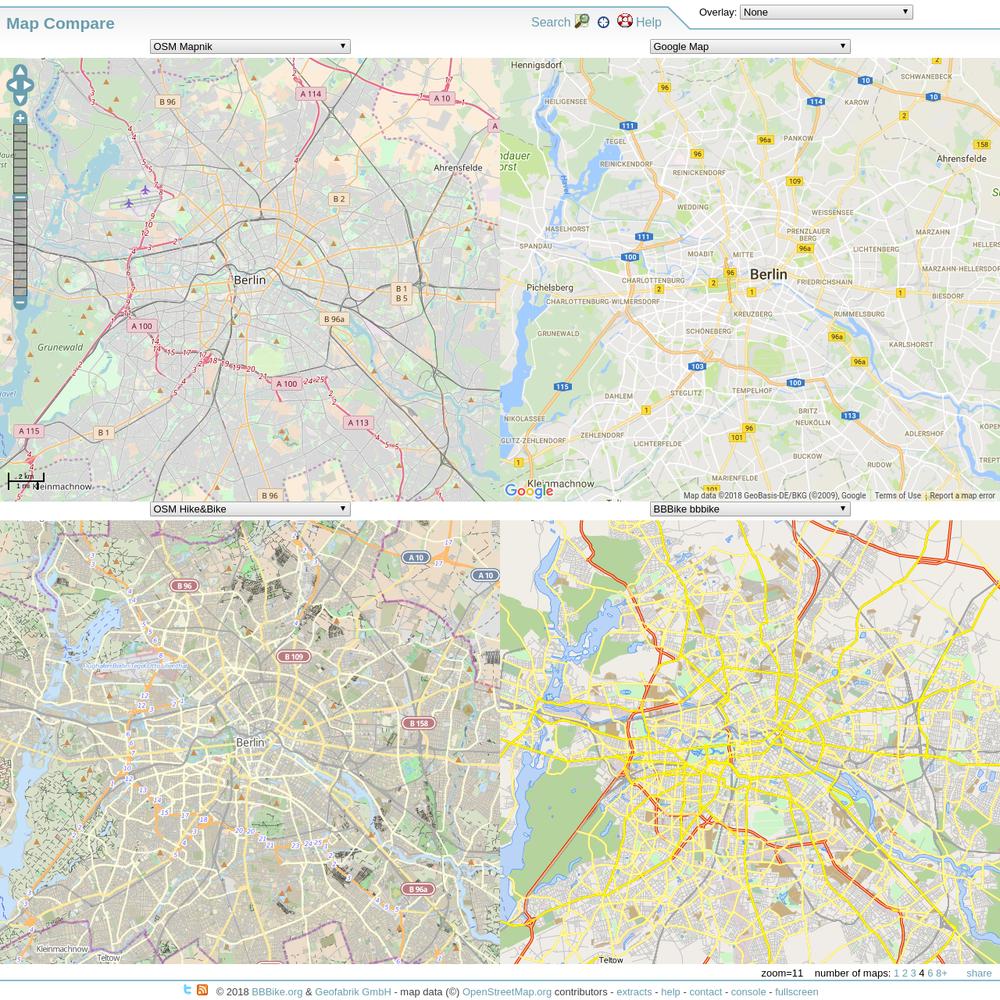Click B 158 shield on Hike&Bike map
Viewport: 1000px width, 1000px height.
(418, 723)
